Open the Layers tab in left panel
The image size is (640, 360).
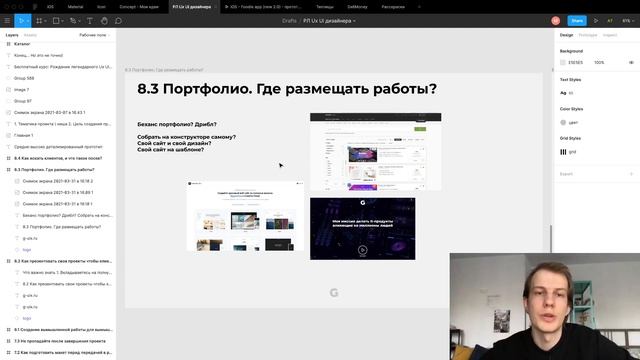click(x=12, y=35)
